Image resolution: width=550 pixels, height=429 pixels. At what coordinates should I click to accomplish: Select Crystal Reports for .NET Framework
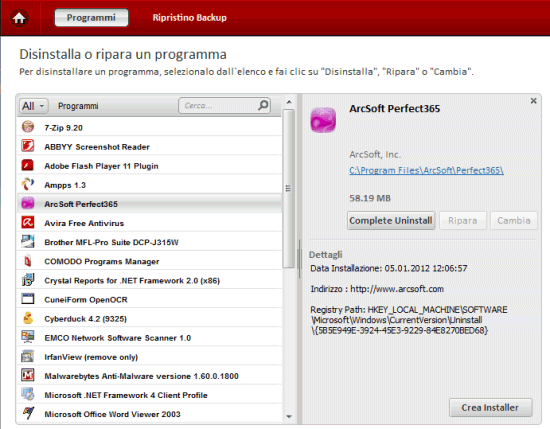[132, 281]
